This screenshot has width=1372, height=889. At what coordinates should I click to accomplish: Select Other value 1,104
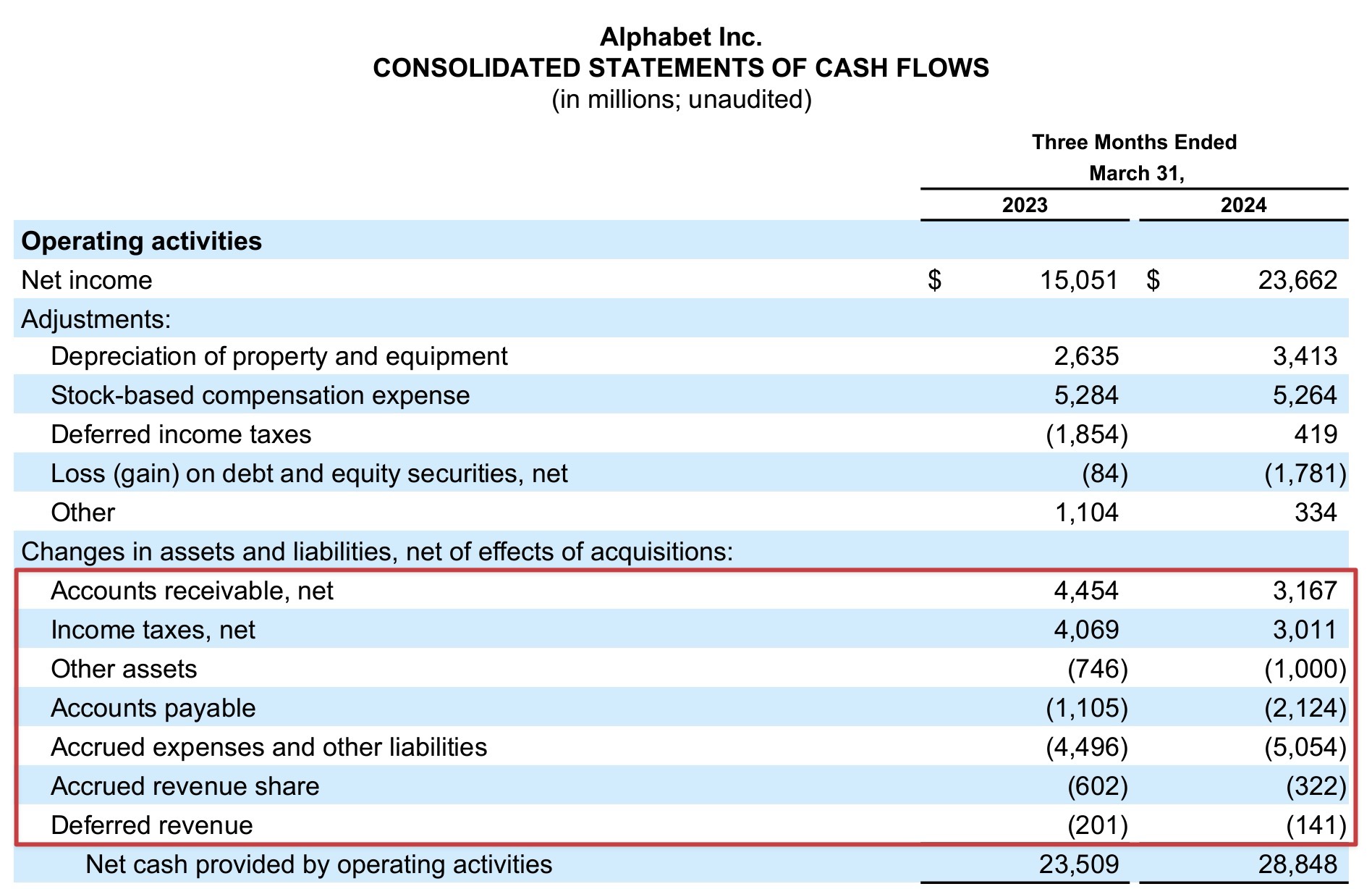tap(1086, 513)
